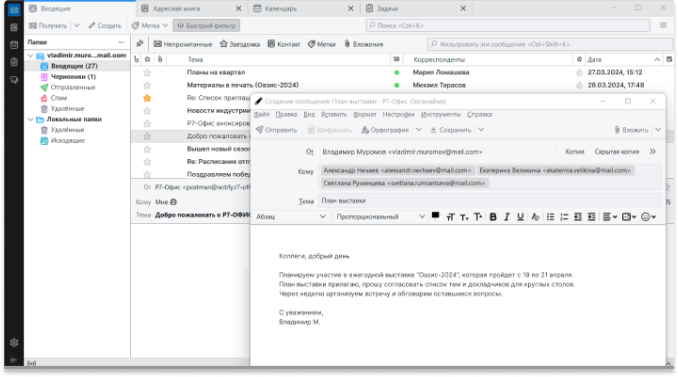This screenshot has height=377, width=678.
Task: Collapse the Local Folders tree
Action: click(30, 119)
